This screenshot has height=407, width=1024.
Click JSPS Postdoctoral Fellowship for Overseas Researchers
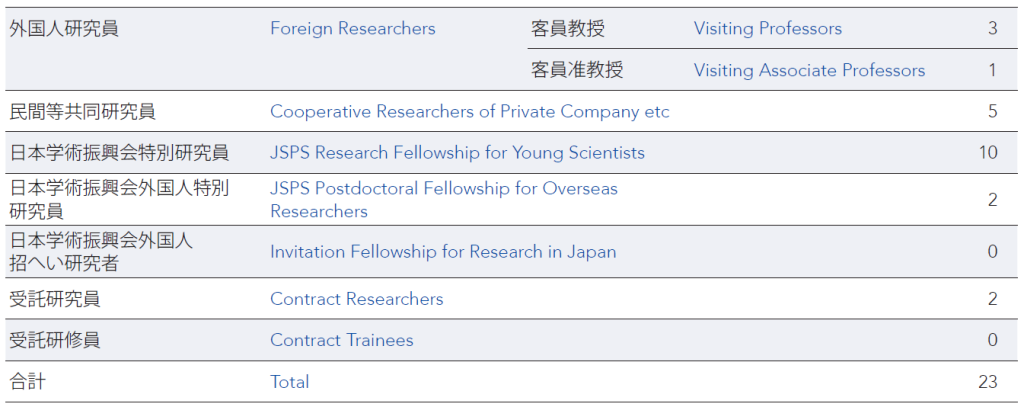coord(444,200)
